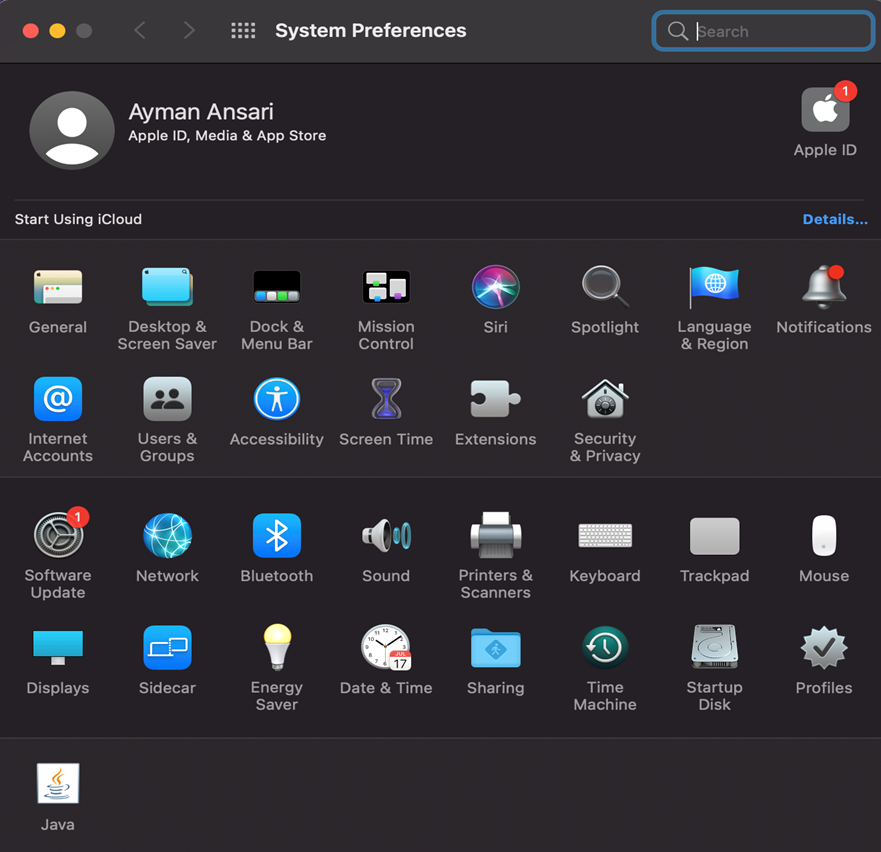This screenshot has width=881, height=852.
Task: Open the Sidecar preferences pane
Action: click(167, 648)
